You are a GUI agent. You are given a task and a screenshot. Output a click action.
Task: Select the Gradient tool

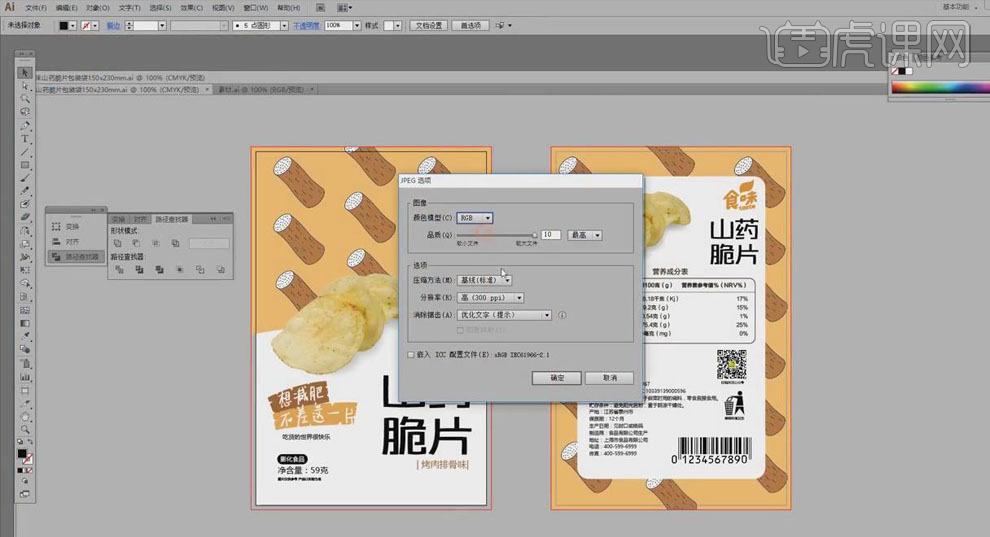click(x=25, y=323)
